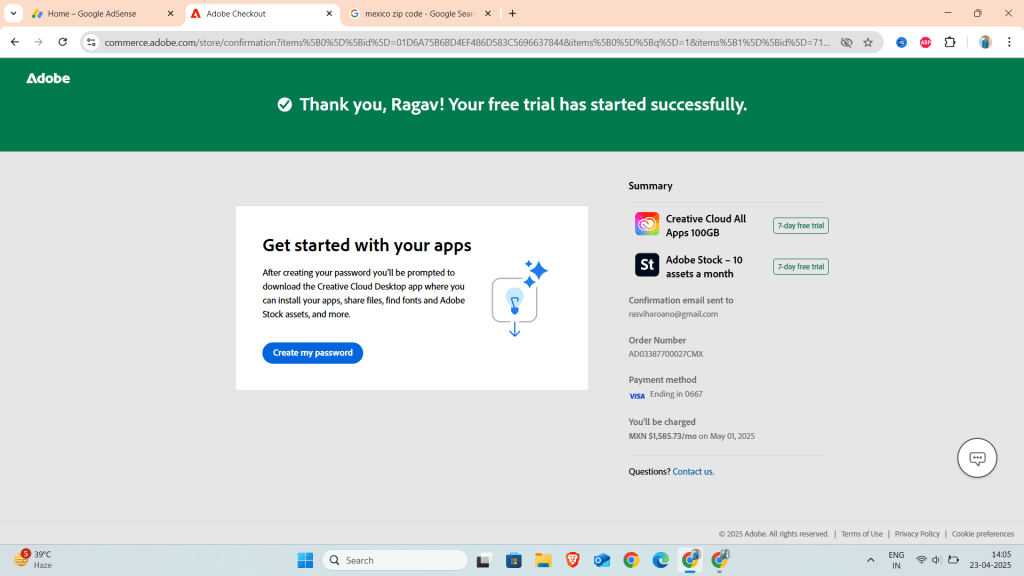Show hidden system tray icons

(x=871, y=560)
